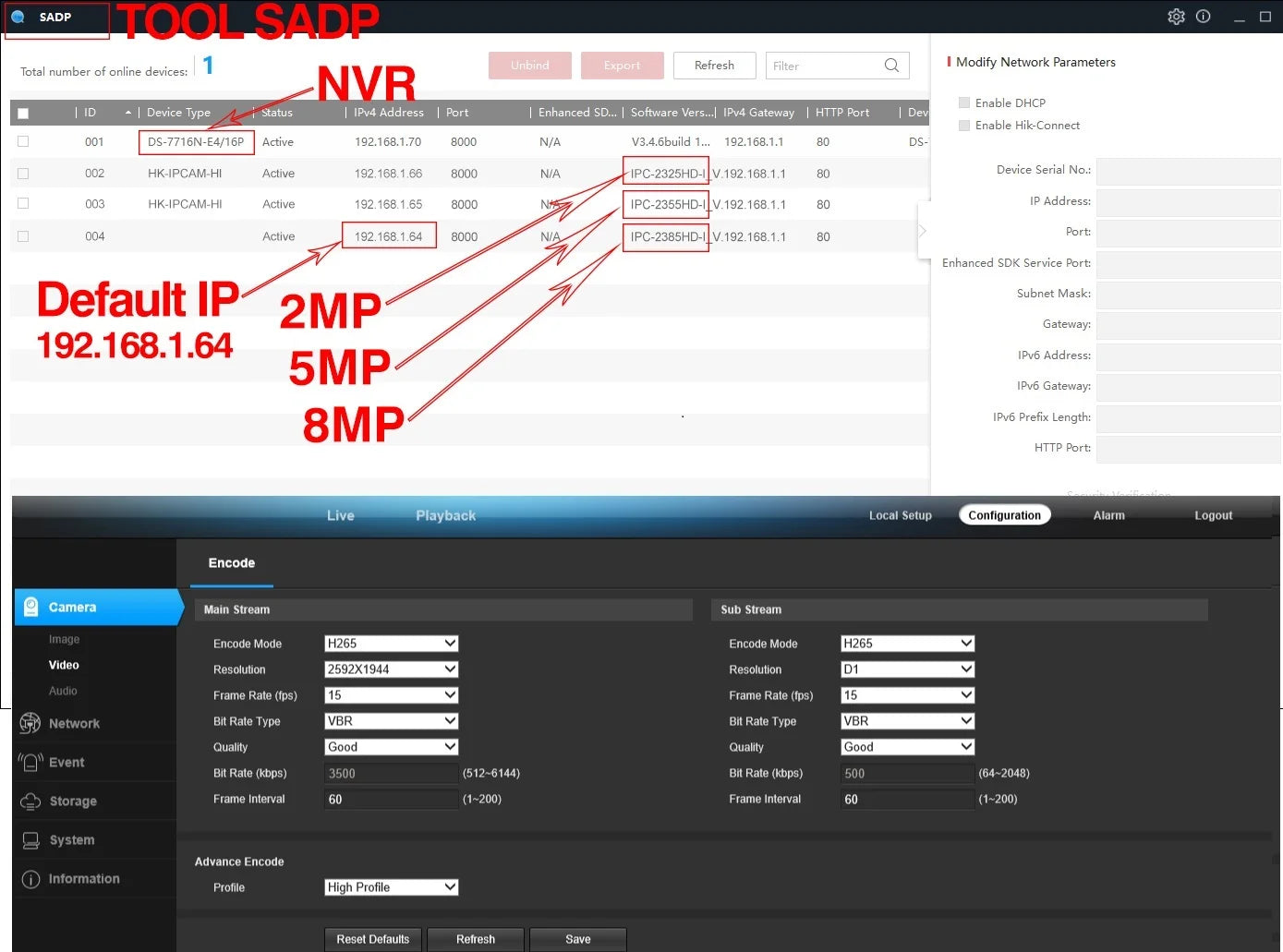Tick the Enable Hik-Connect checkbox
This screenshot has height=952, width=1283.
pos(964,126)
